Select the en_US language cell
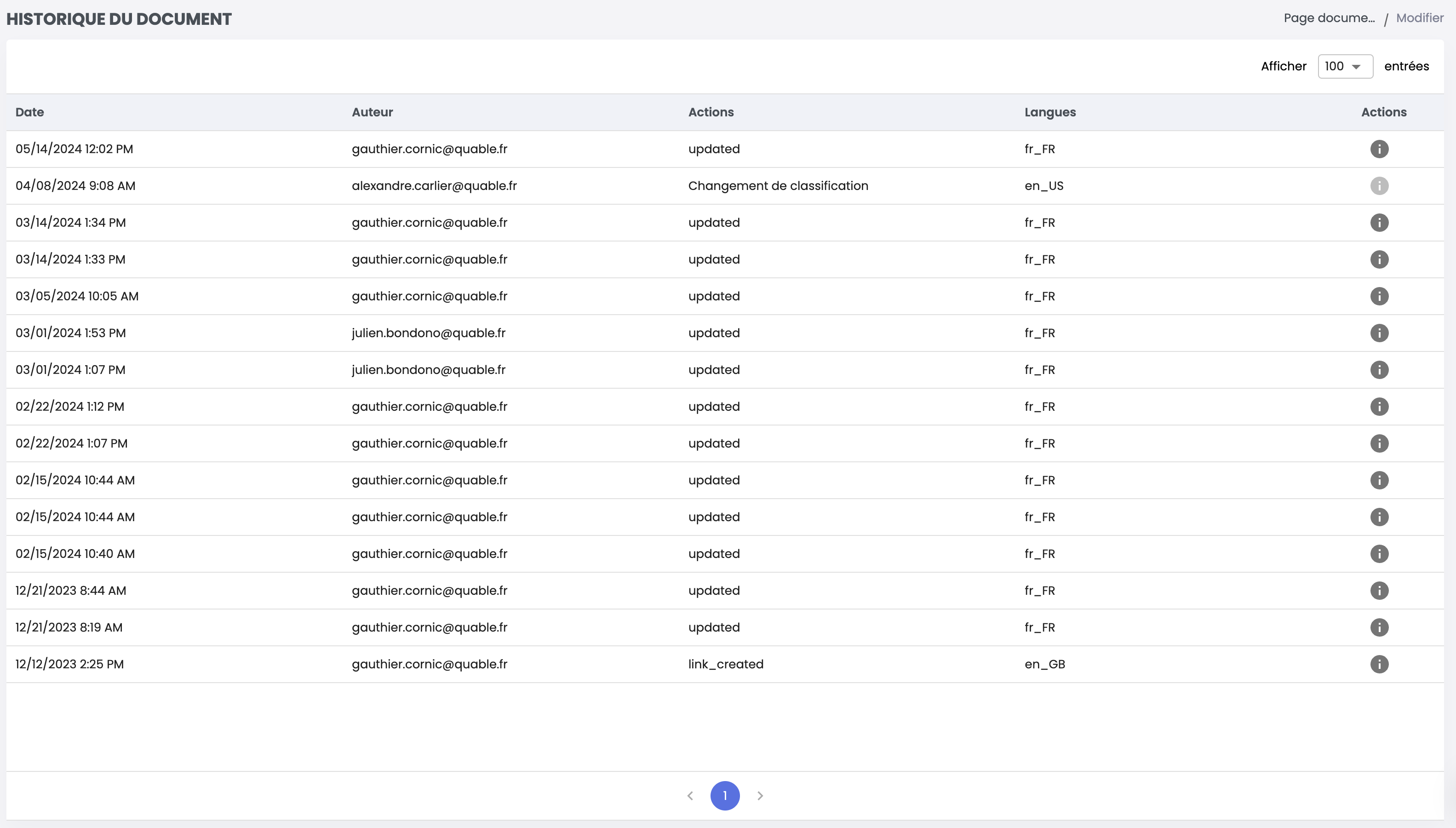1456x828 pixels. point(1044,186)
